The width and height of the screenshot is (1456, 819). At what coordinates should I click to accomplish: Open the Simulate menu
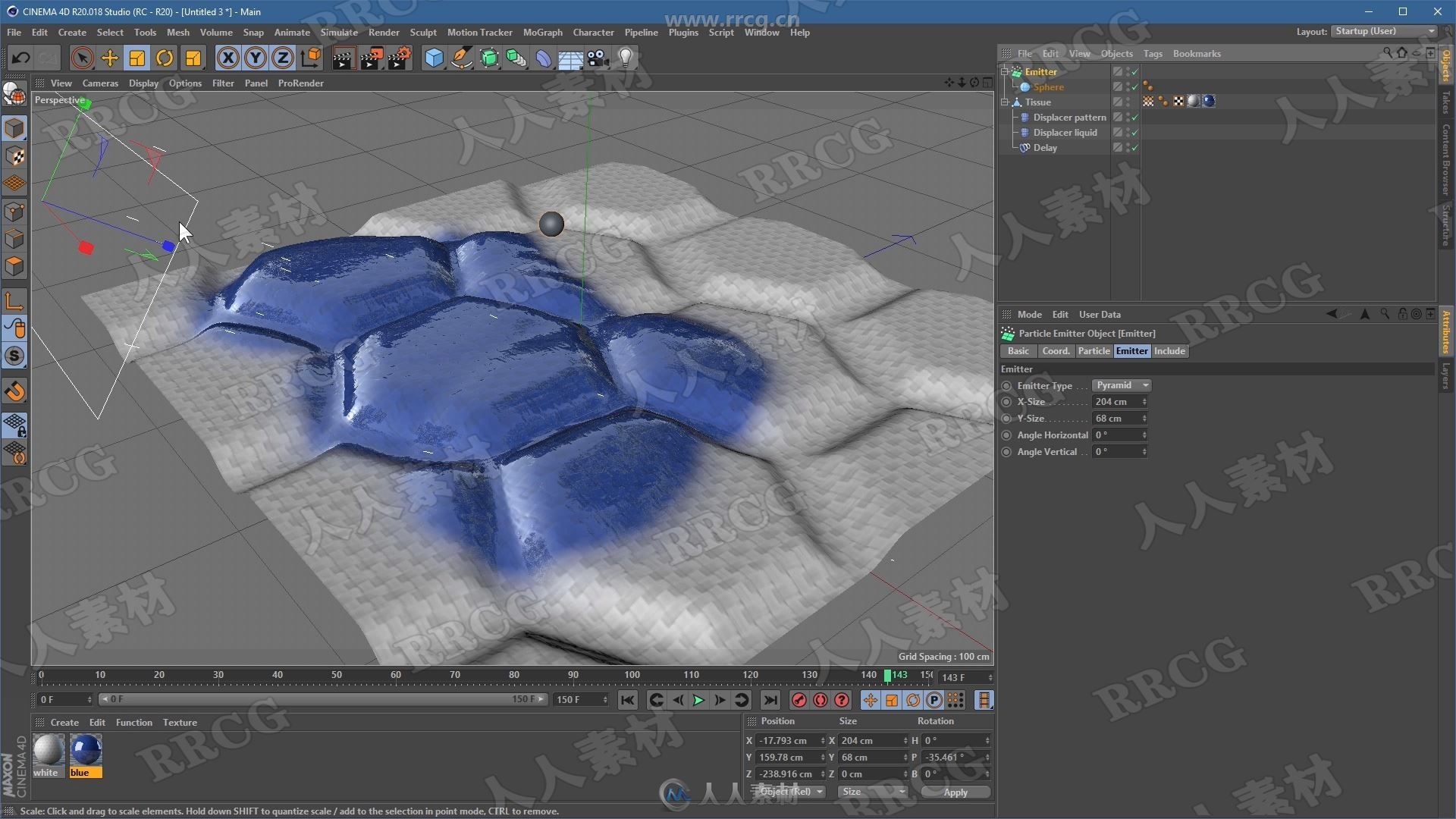(x=338, y=33)
